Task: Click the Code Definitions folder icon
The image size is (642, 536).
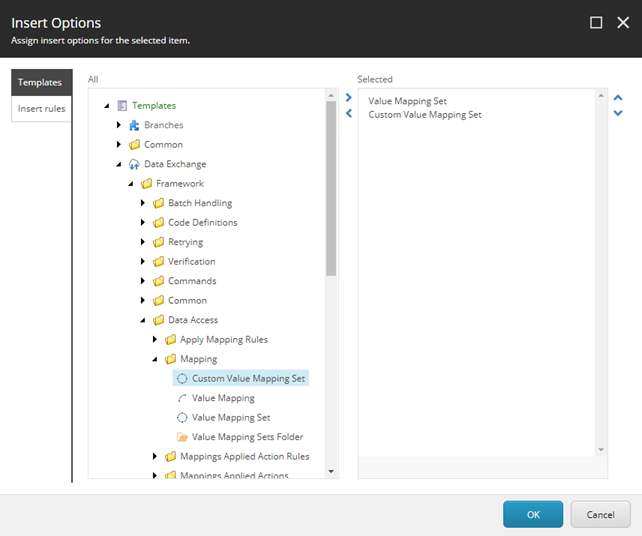Action: pyautogui.click(x=158, y=223)
